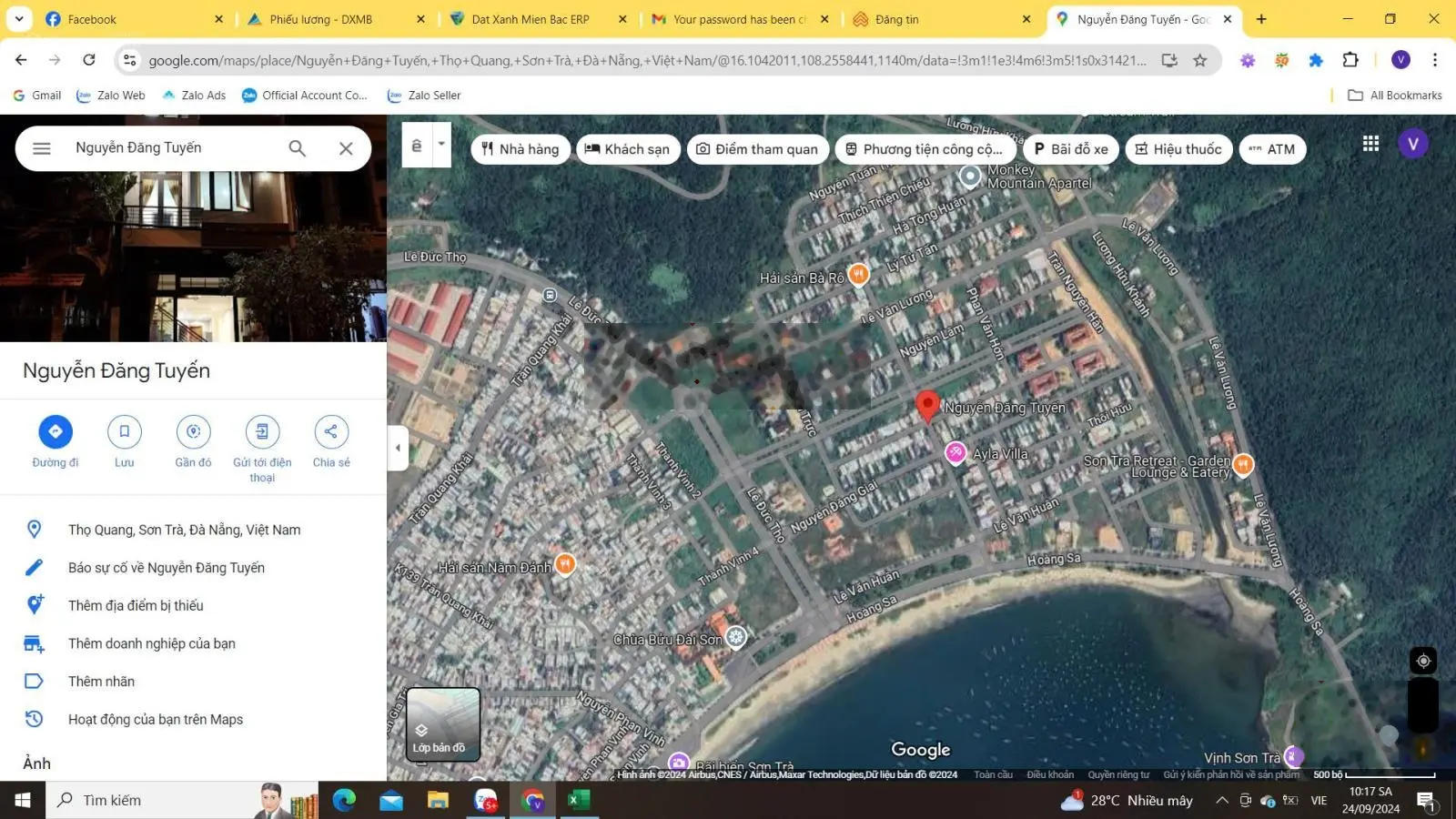Viewport: 1456px width, 819px height.
Task: Save the place with Lưu icon
Action: [x=125, y=431]
